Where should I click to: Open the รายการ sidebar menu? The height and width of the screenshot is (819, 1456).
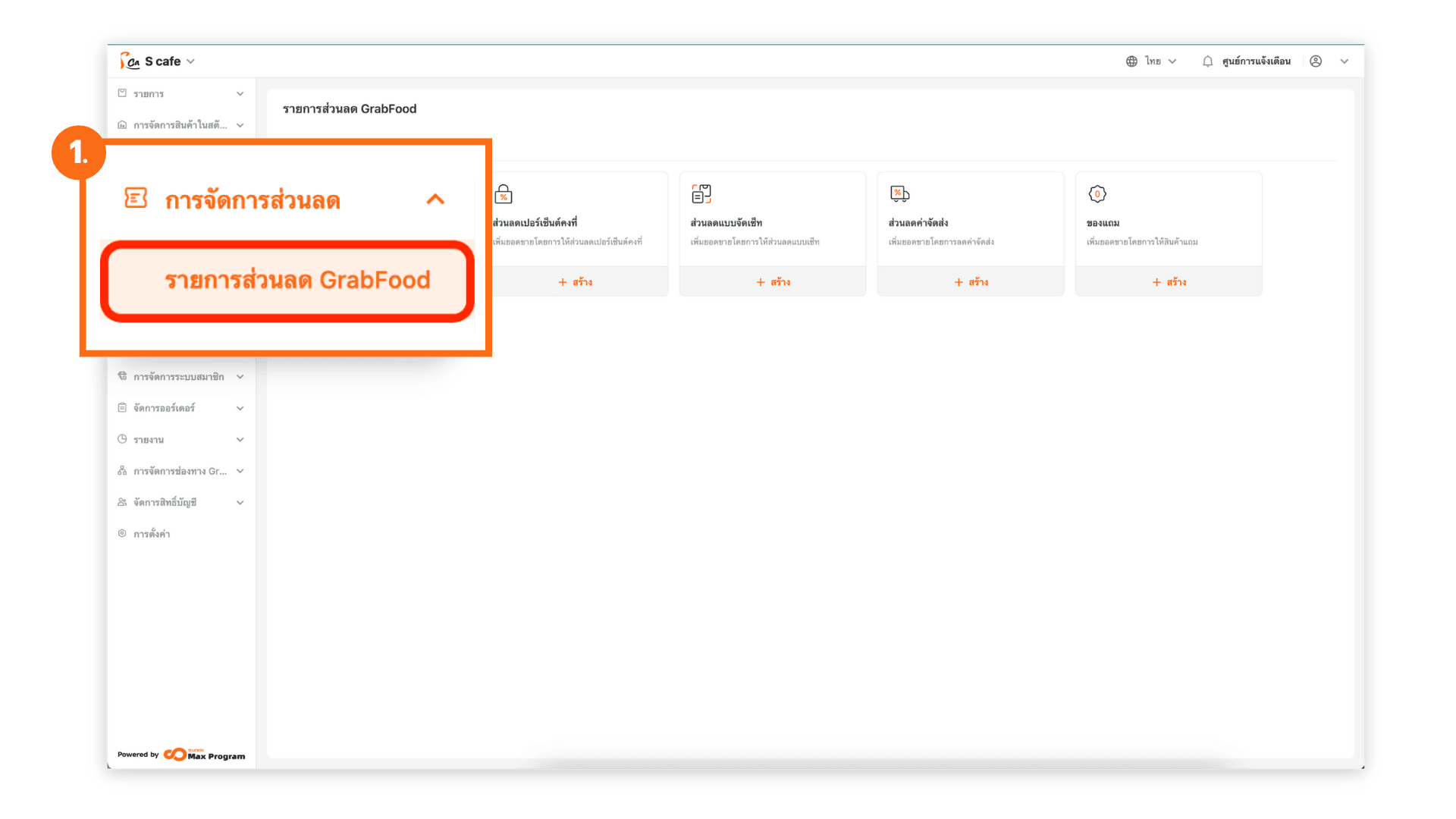(149, 94)
